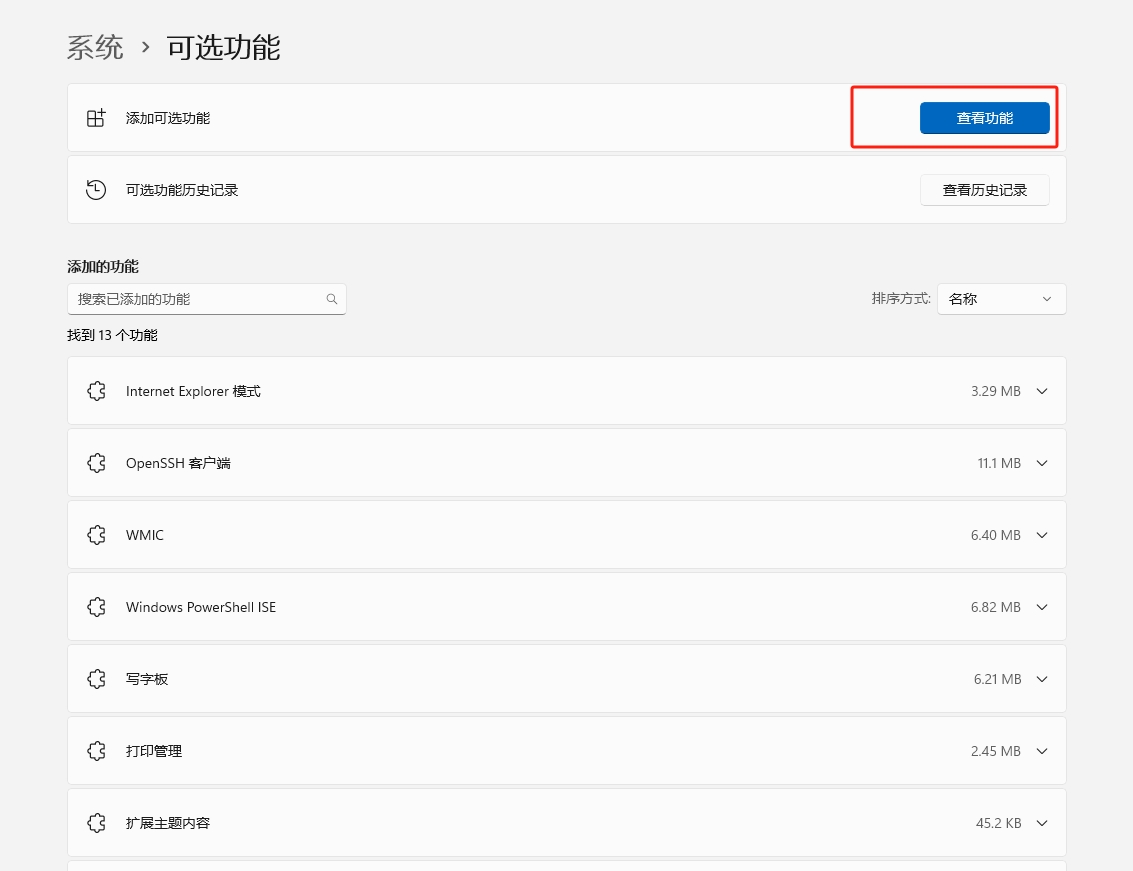This screenshot has height=871, width=1133.
Task: Click the Windows PowerShell ISE feature icon
Action: coord(96,607)
